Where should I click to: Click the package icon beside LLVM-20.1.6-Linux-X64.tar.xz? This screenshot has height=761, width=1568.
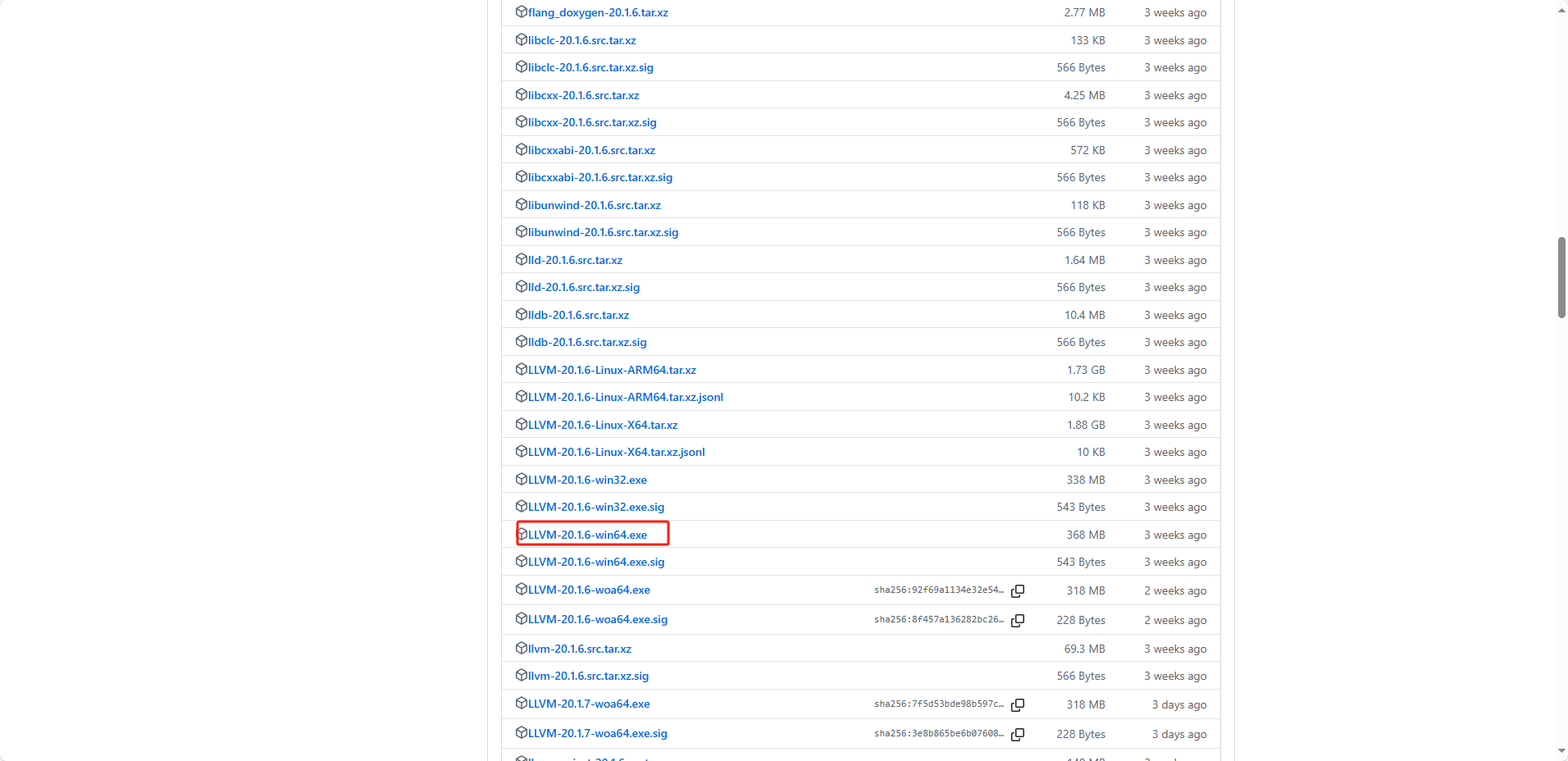tap(521, 424)
